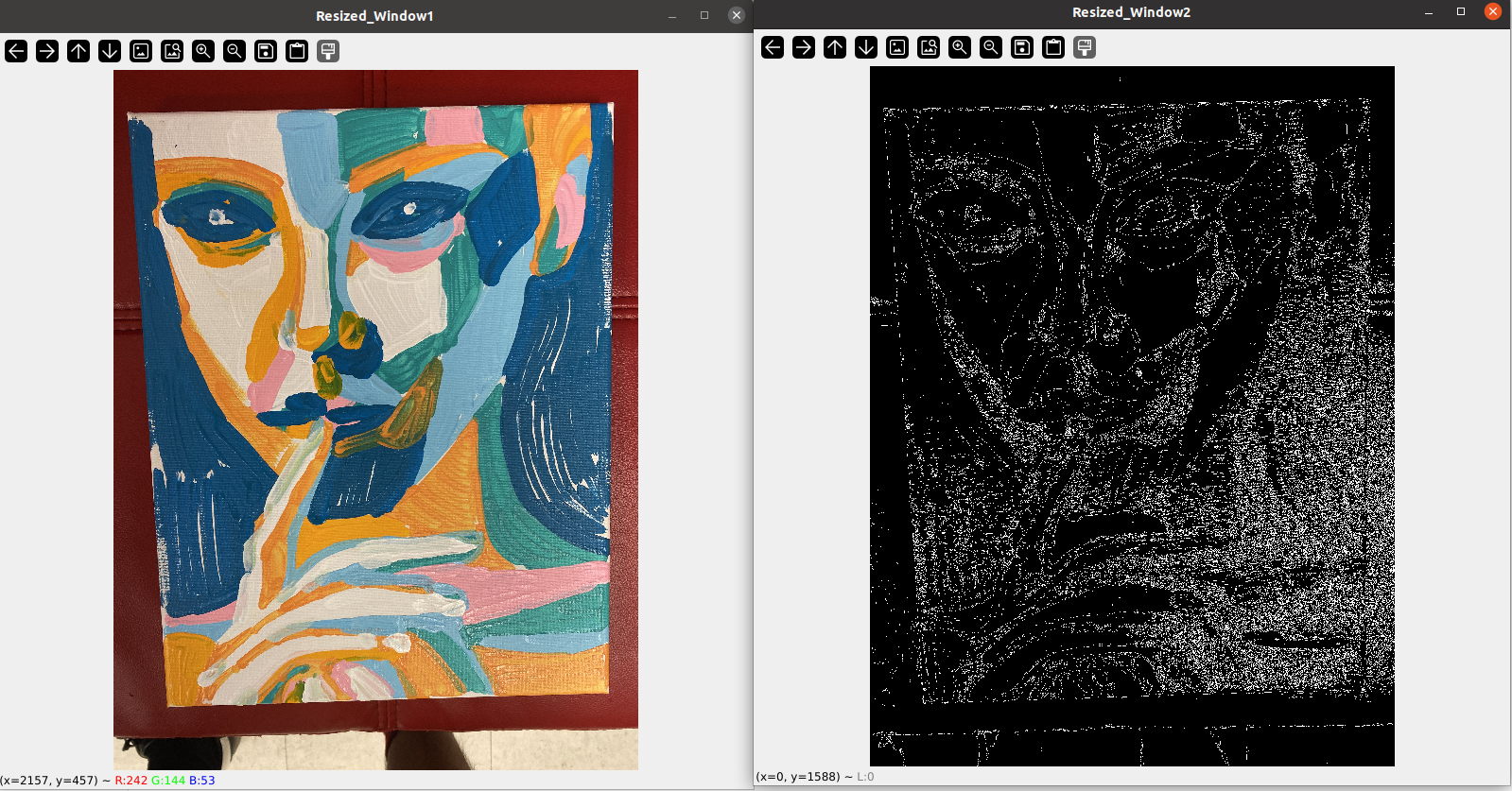Open display properties in Resized_Window2
This screenshot has width=1512, height=791.
click(1085, 47)
